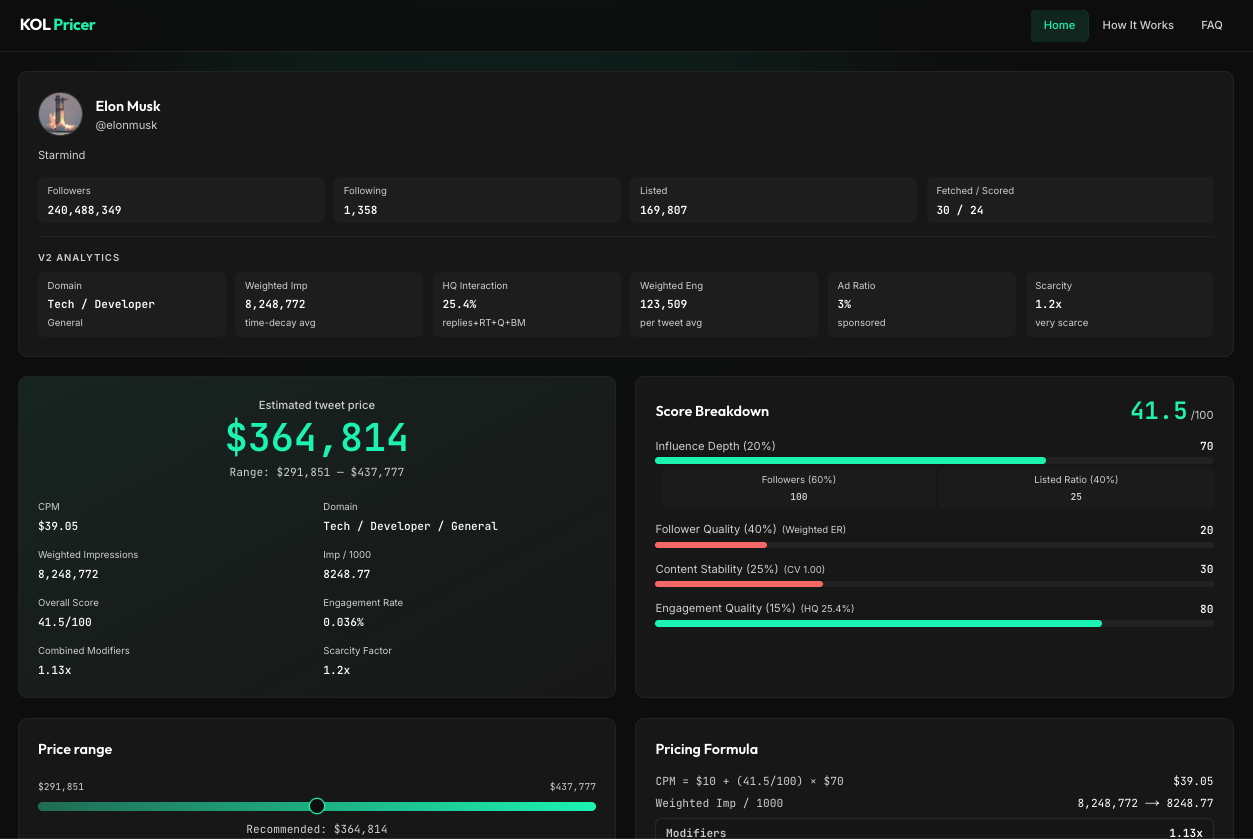Click the Weighted Imp card value 8,248,772
This screenshot has width=1253, height=839.
275,304
